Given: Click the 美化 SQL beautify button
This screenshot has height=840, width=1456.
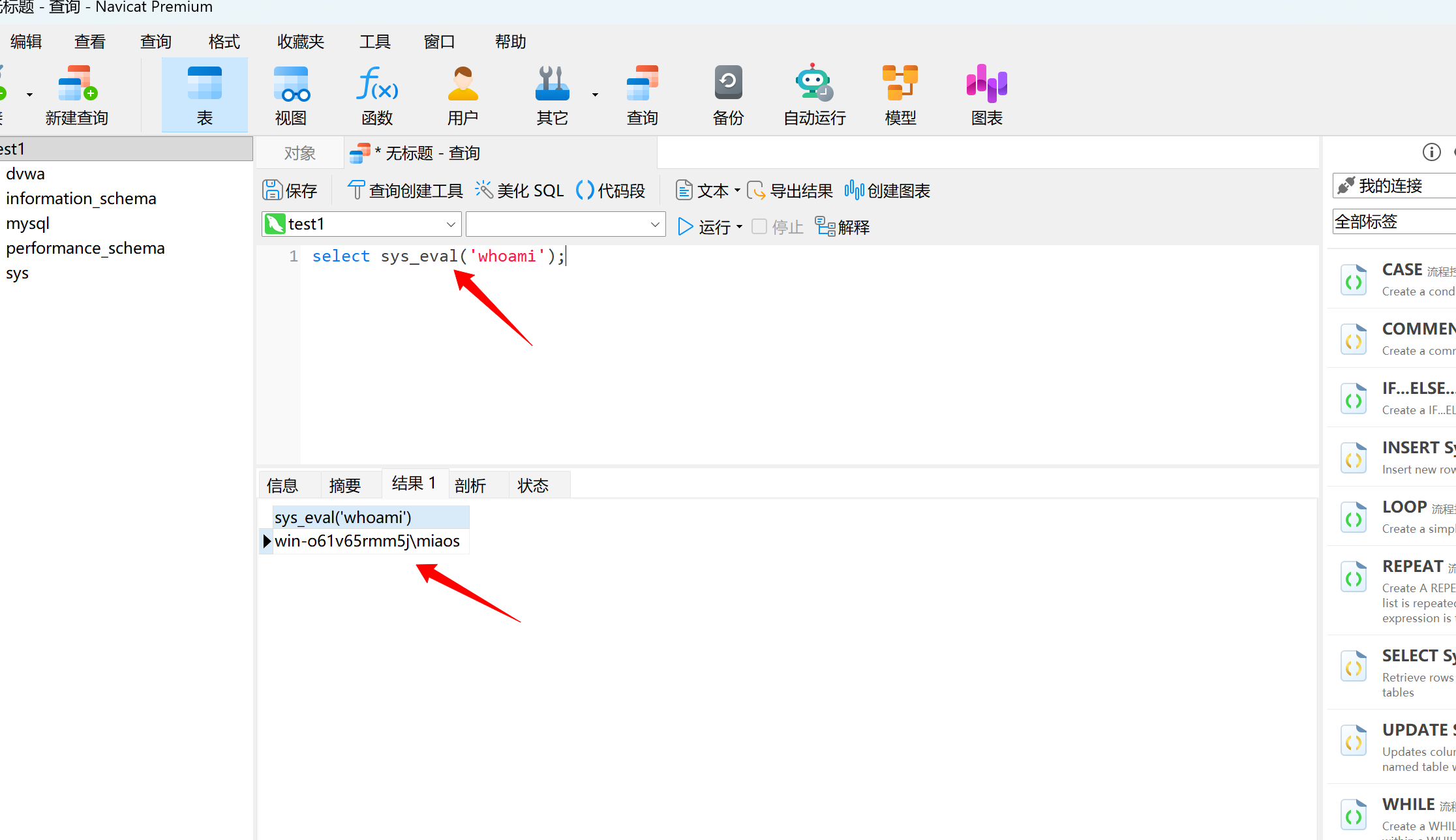Looking at the screenshot, I should point(519,190).
